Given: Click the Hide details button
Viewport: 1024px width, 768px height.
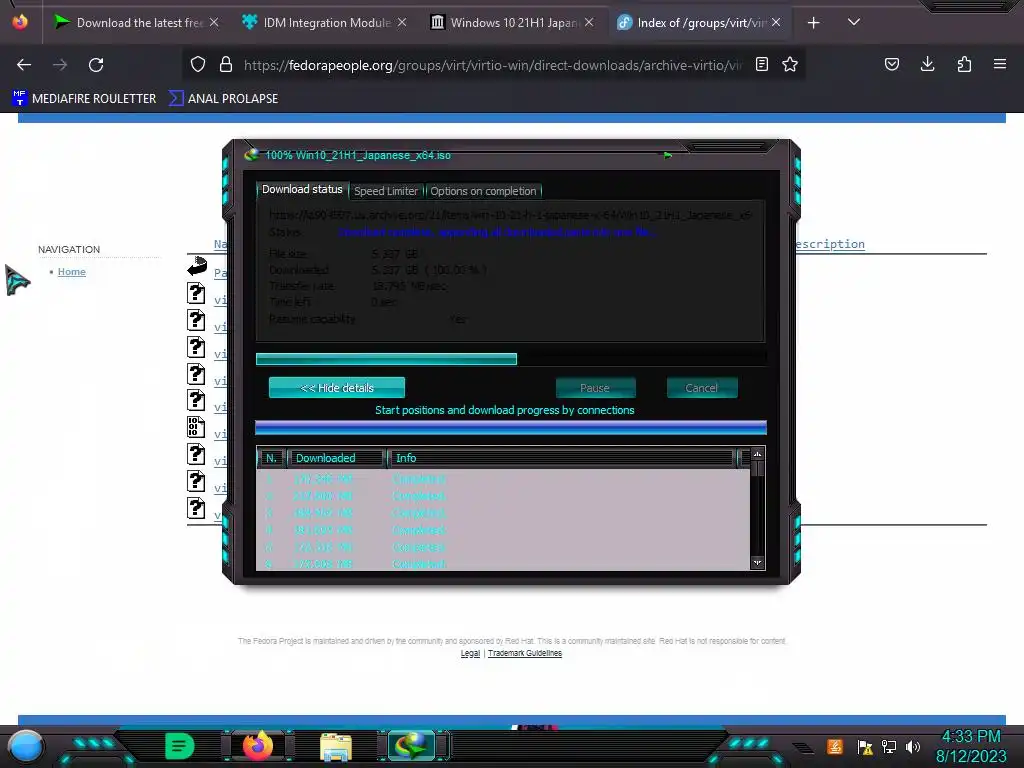Looking at the screenshot, I should click(x=337, y=388).
